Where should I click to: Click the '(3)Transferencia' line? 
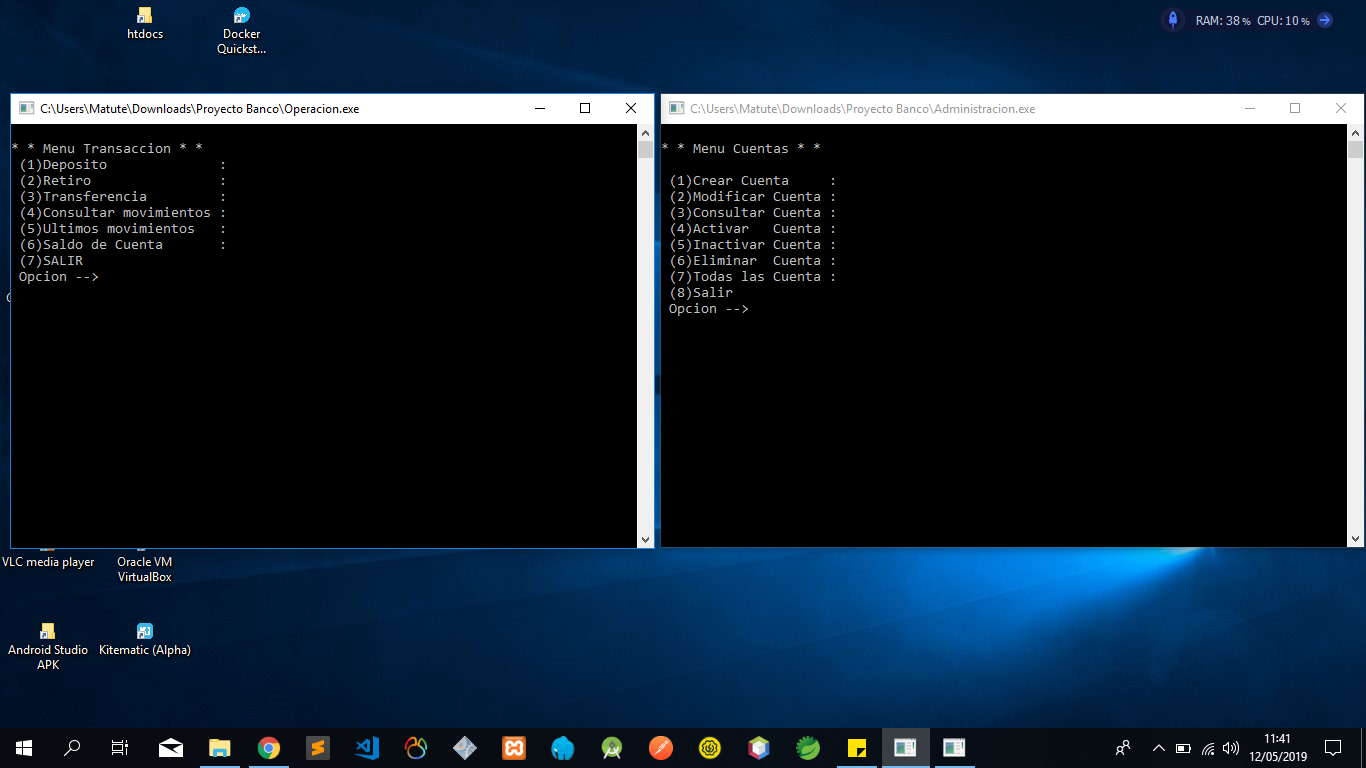point(123,197)
